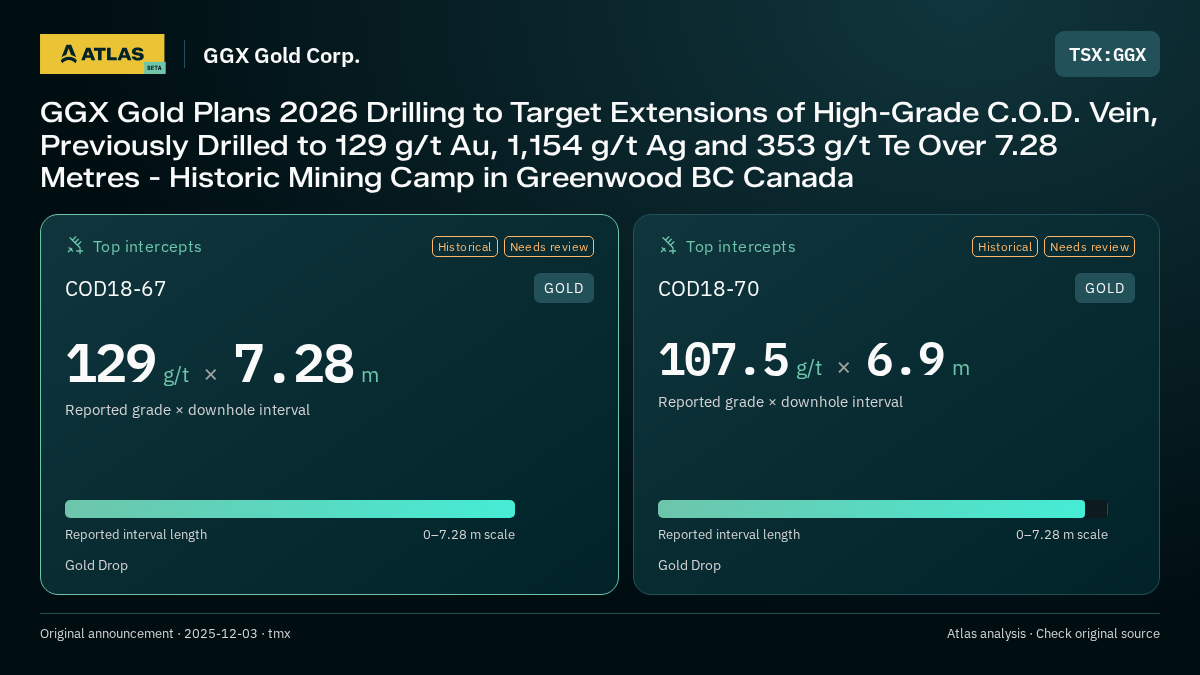Image resolution: width=1200 pixels, height=675 pixels.
Task: Click 0–7.28 m scale in COD18-67 card
Action: 469,534
